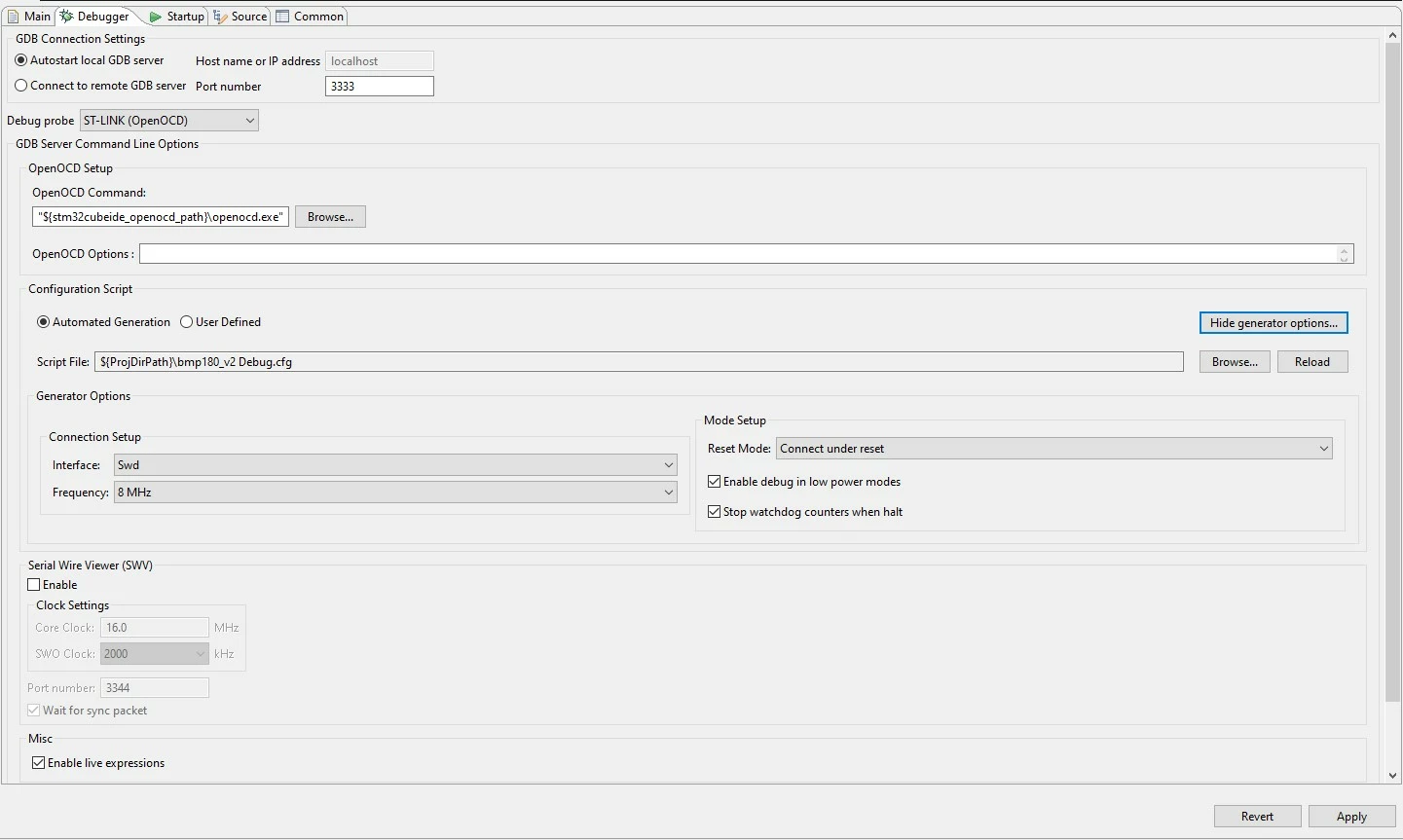Open the Frequency dropdown showing 8 MHz
This screenshot has height=840, width=1403.
(395, 493)
